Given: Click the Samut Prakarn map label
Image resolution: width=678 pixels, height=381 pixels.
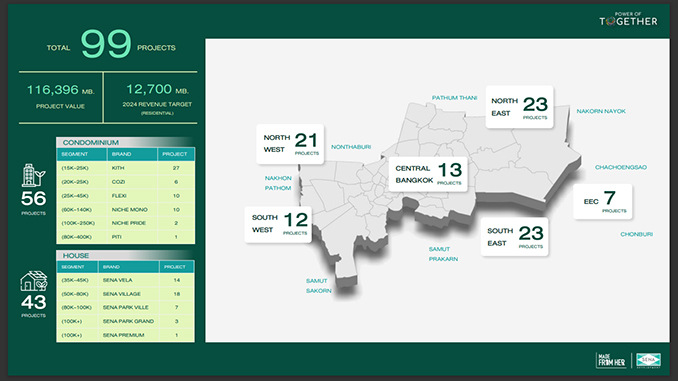Looking at the screenshot, I should tap(443, 254).
